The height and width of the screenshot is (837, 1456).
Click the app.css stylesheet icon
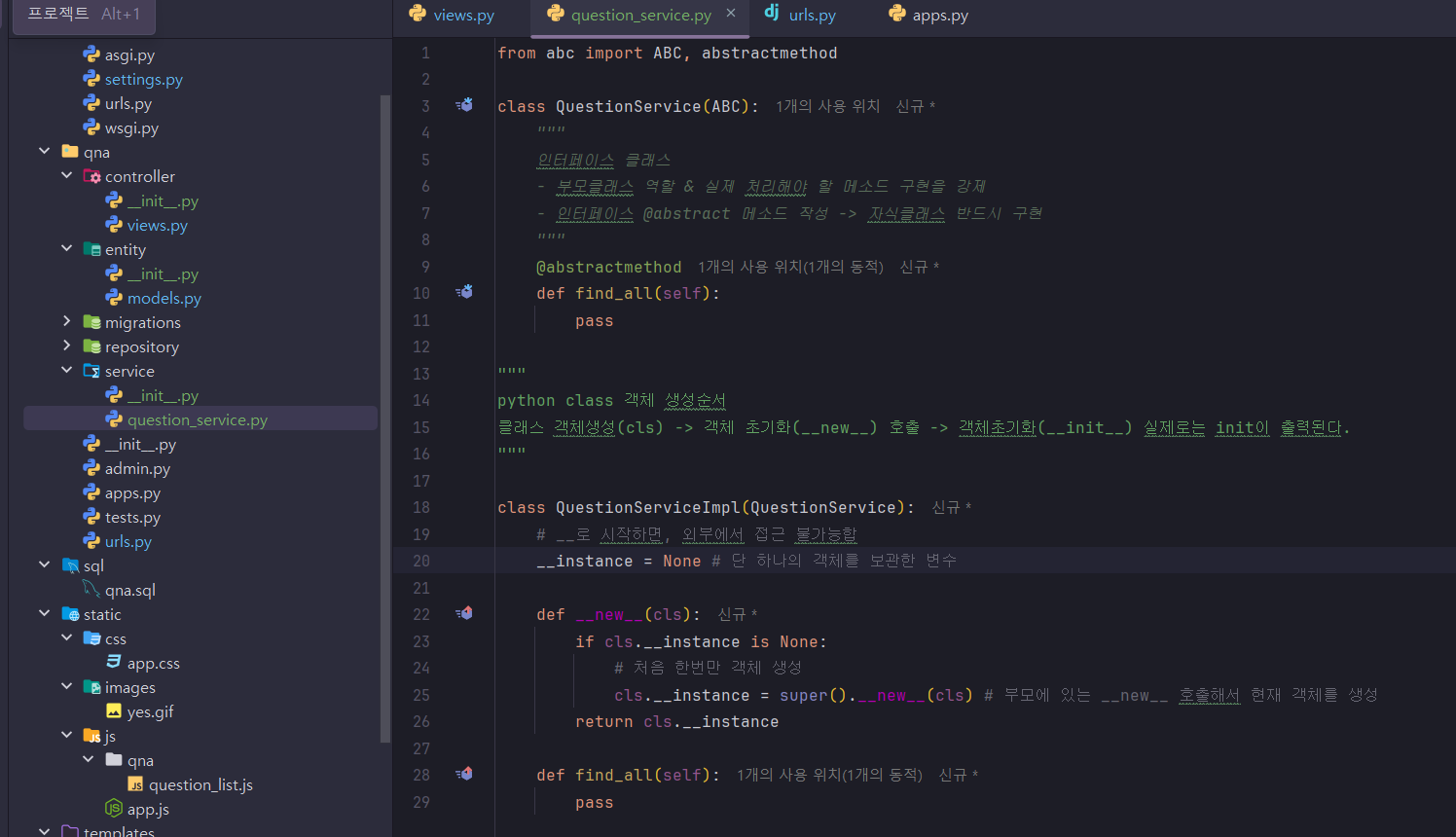(114, 663)
